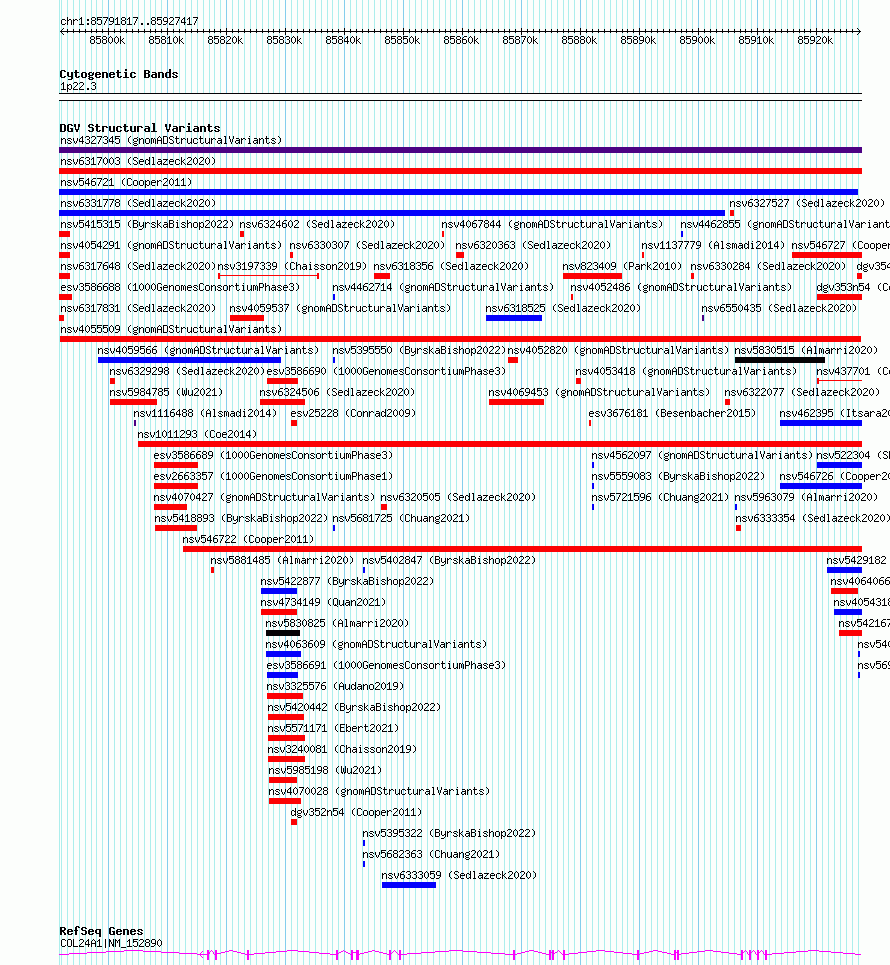Viewport: 890px width, 965px height.
Task: Click nsv4052486 gnomADStructuralVariants label
Action: click(x=681, y=287)
